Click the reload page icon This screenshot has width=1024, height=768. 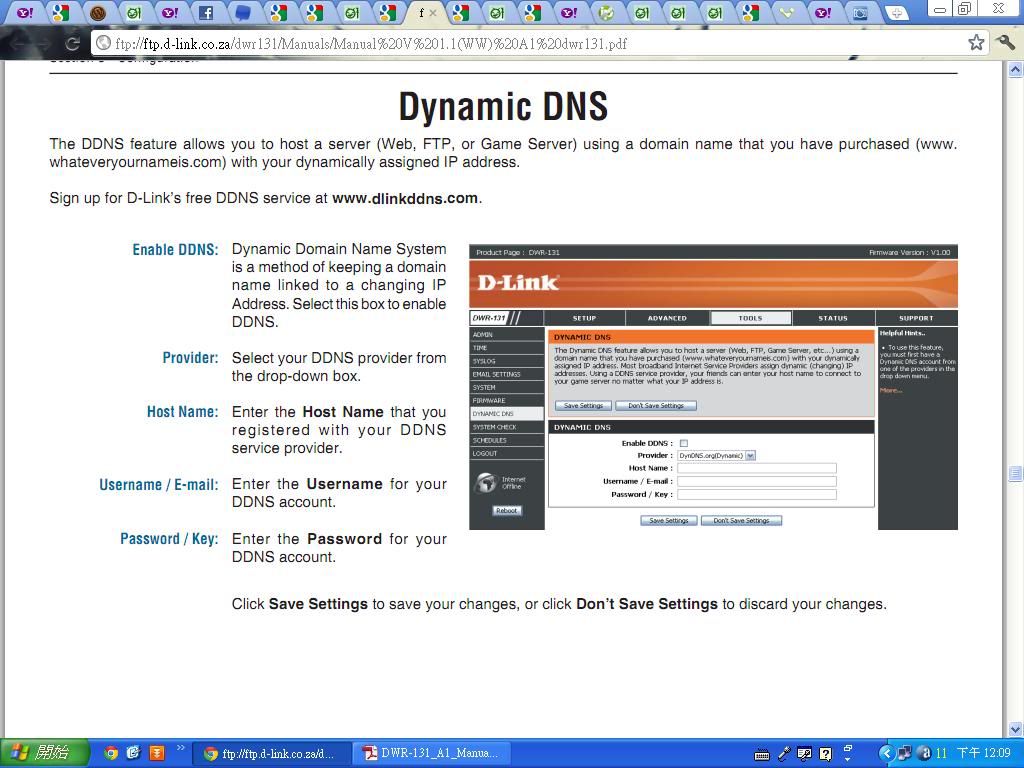(72, 43)
